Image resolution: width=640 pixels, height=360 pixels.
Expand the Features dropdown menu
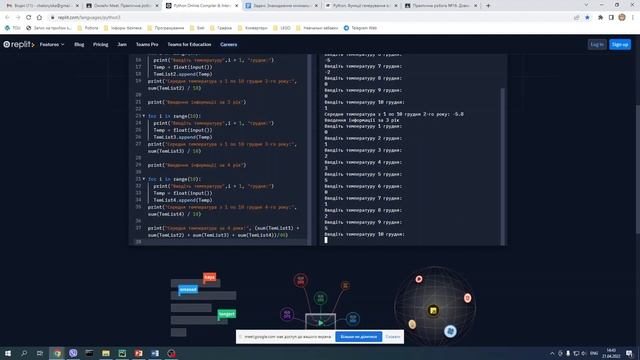52,44
